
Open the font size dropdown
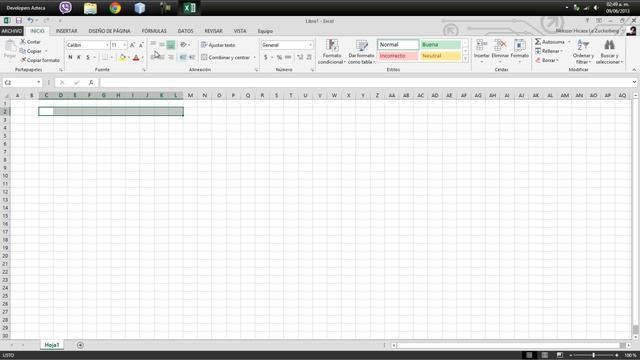pyautogui.click(x=124, y=45)
